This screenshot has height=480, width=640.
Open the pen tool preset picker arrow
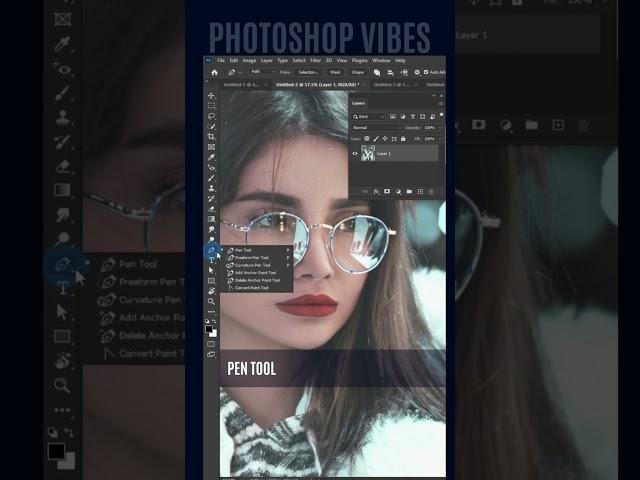(x=240, y=72)
